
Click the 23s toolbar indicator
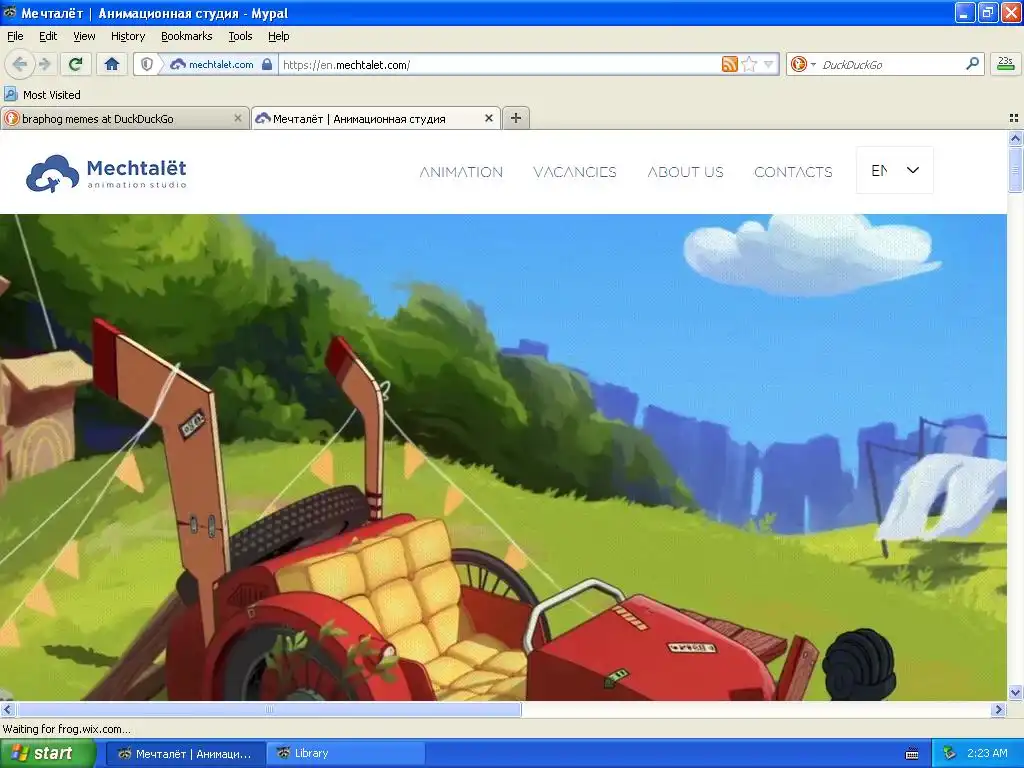tap(1006, 64)
